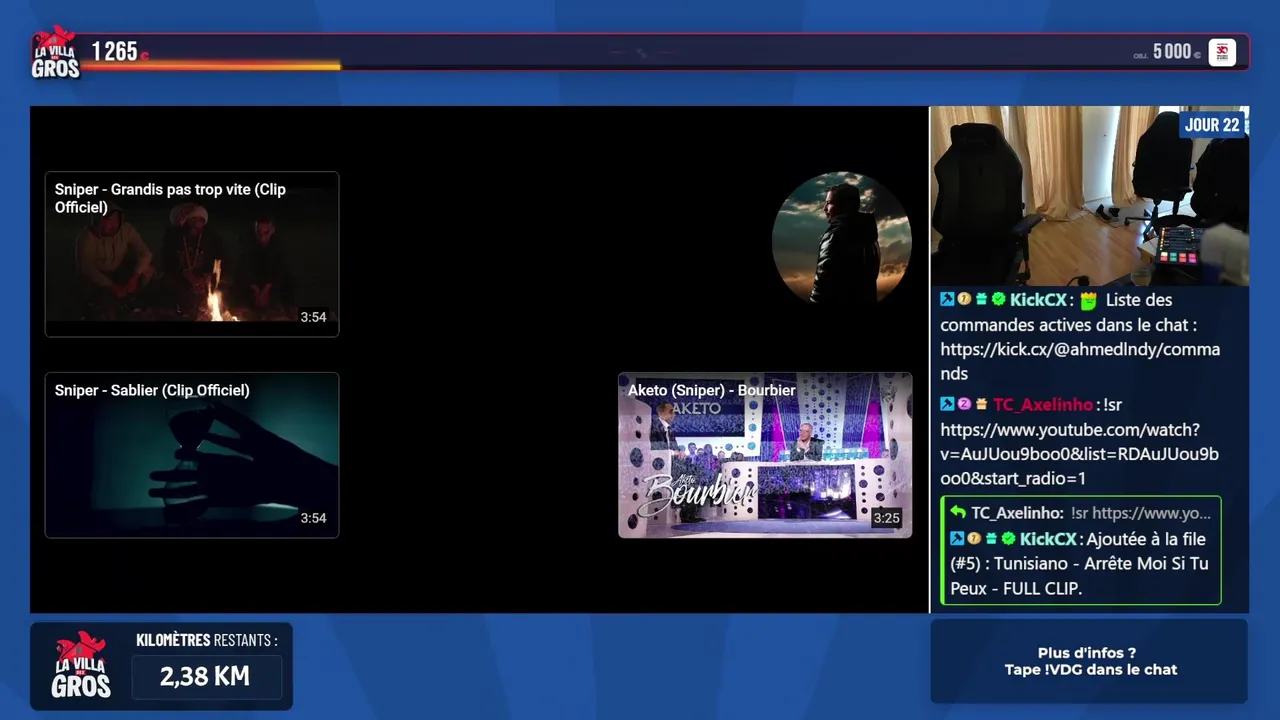This screenshot has width=1280, height=720.
Task: Click the 'Tunisiano - Arrête Moi Si Tu Peux' queue message
Action: (x=1080, y=563)
